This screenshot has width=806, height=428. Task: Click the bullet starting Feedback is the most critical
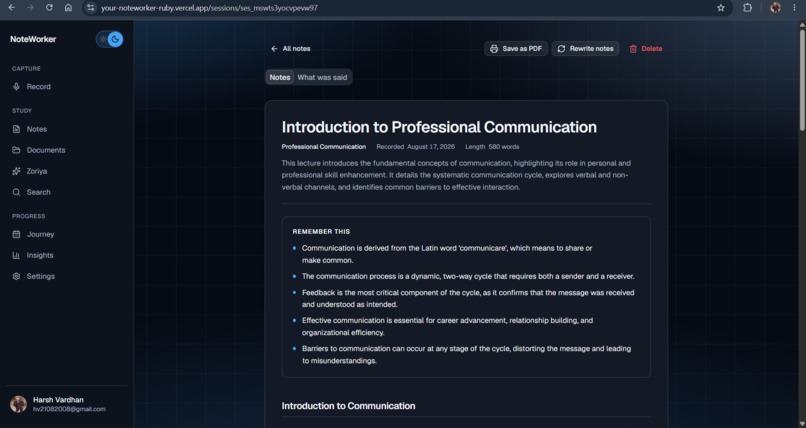pos(468,299)
